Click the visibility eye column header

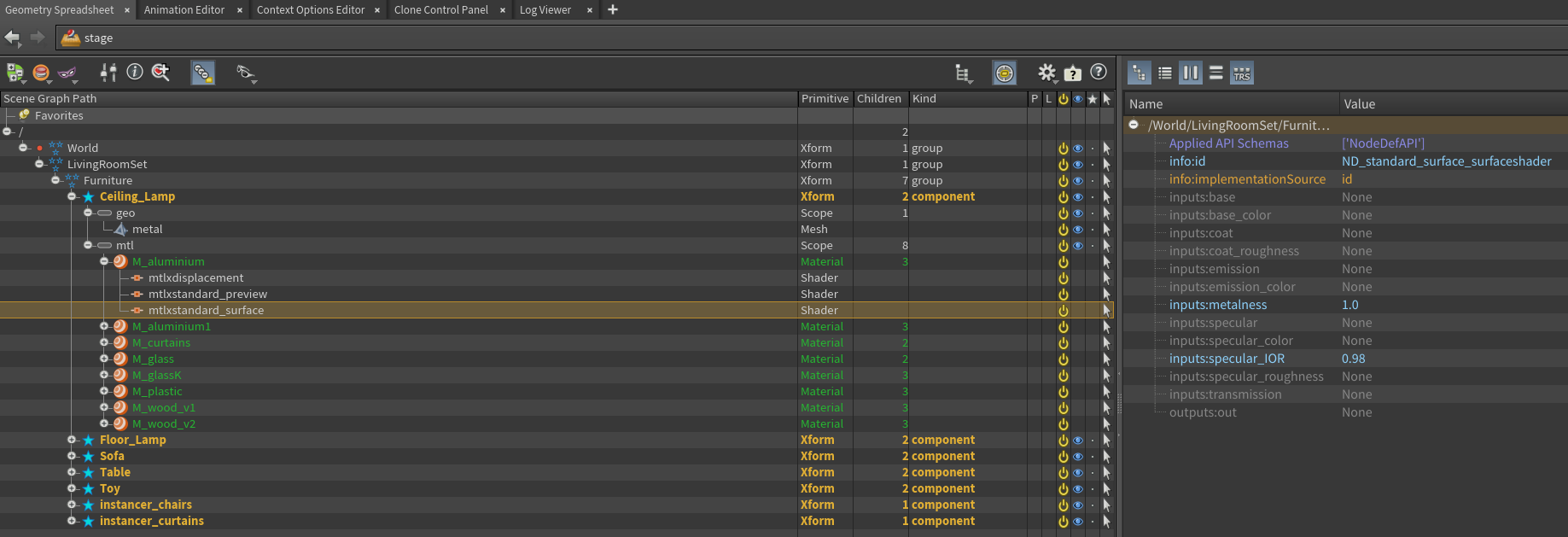[1078, 99]
